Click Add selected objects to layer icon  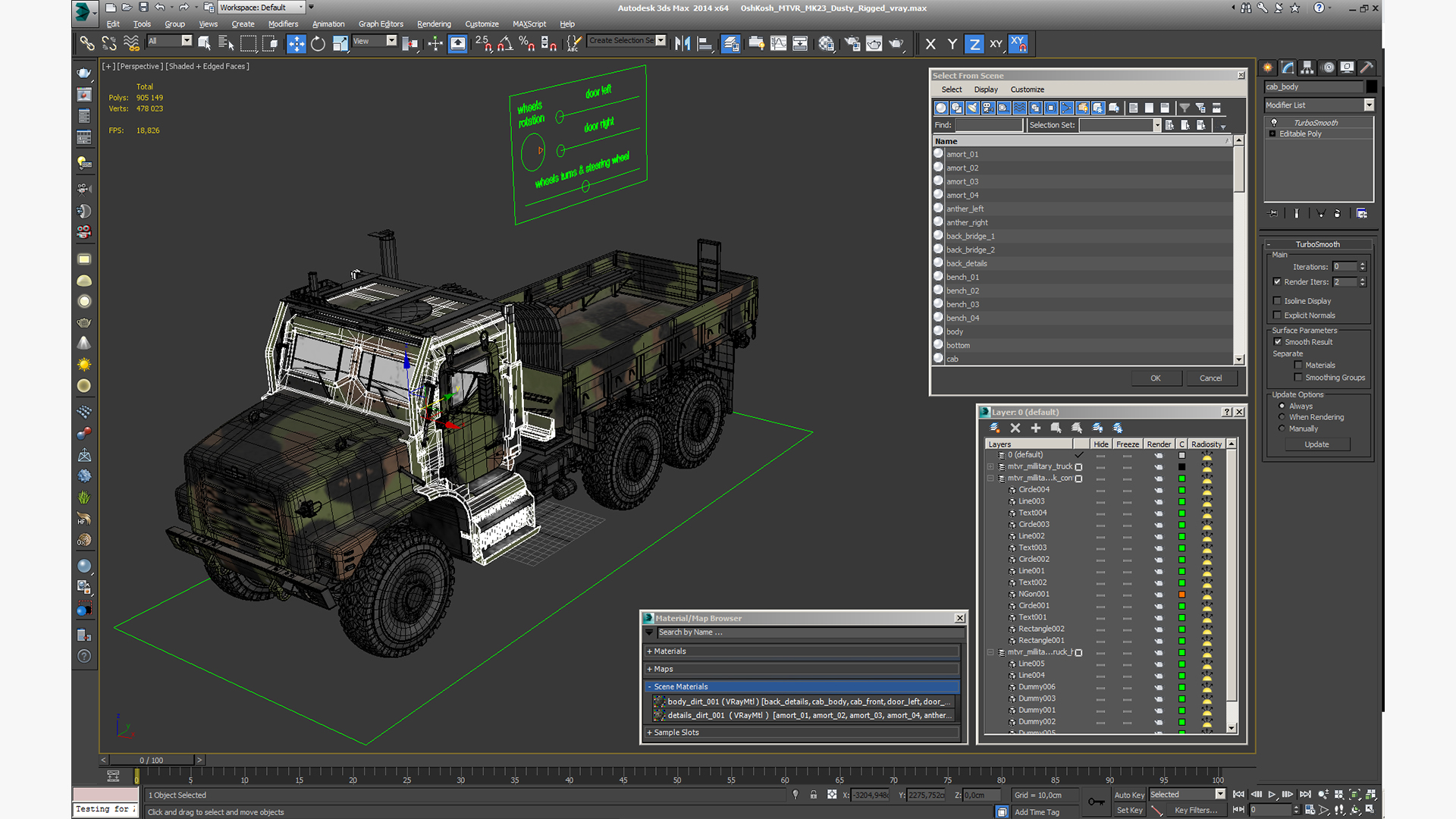(x=1035, y=428)
